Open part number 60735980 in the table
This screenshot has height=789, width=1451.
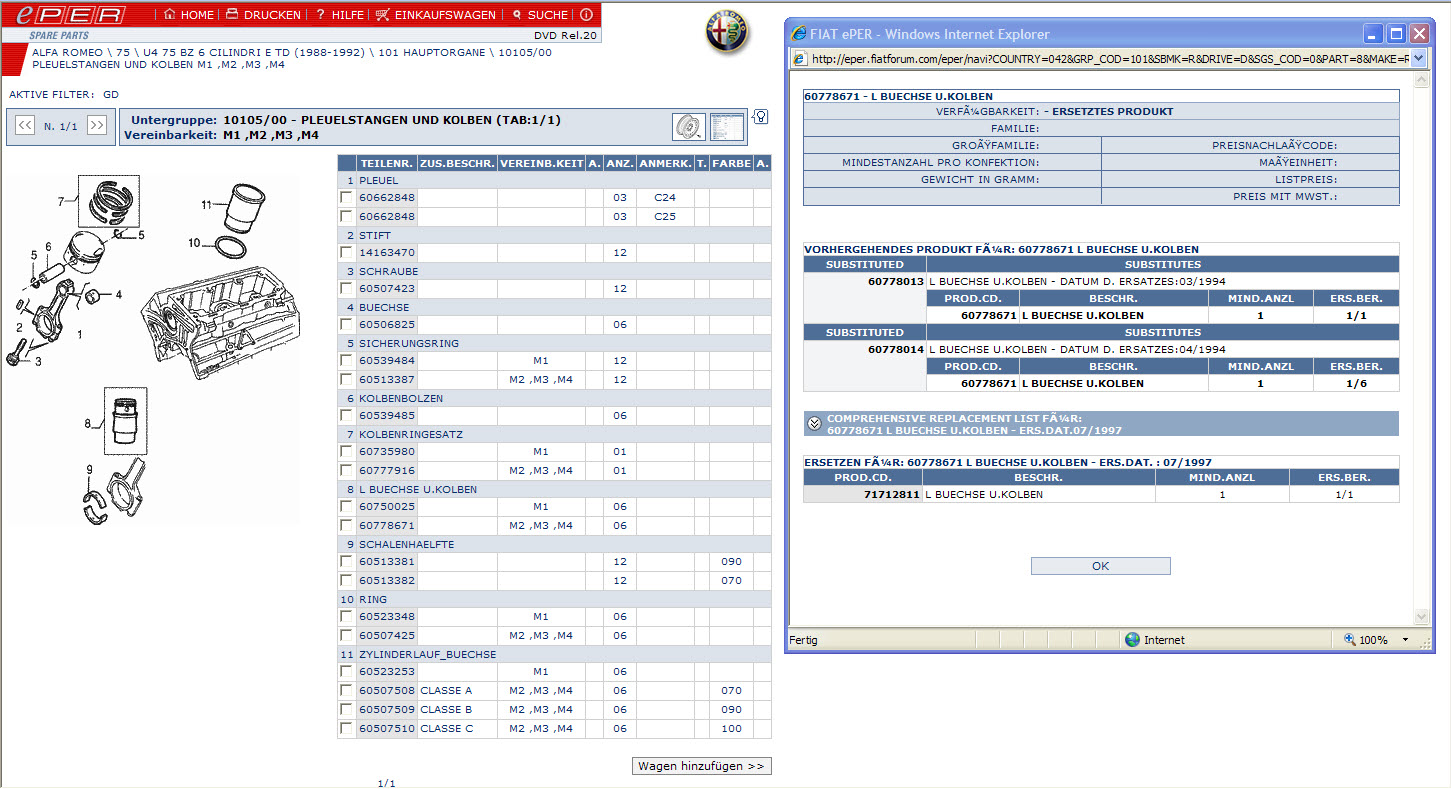tap(387, 452)
